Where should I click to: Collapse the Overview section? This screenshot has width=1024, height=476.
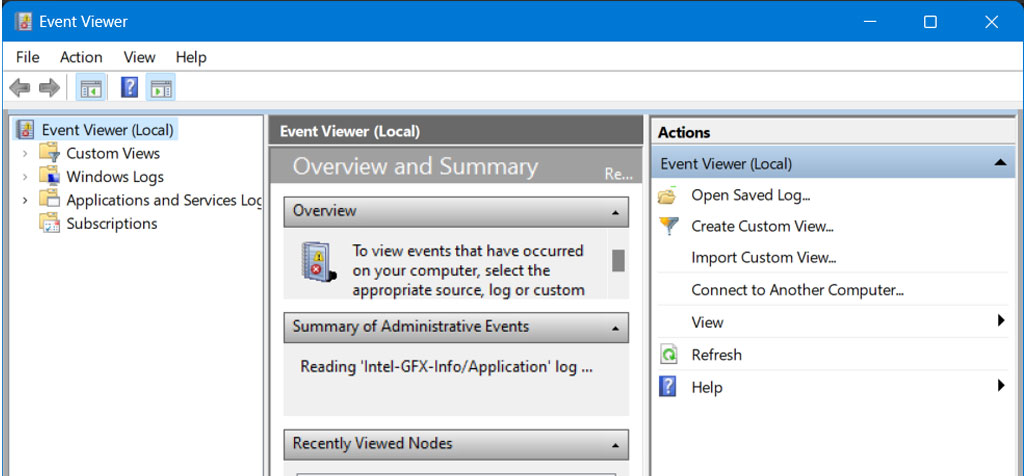click(615, 212)
